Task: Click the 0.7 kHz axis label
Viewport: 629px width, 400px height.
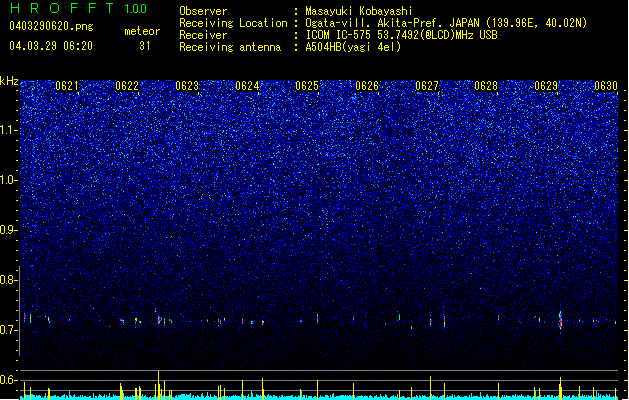Action: coord(8,330)
